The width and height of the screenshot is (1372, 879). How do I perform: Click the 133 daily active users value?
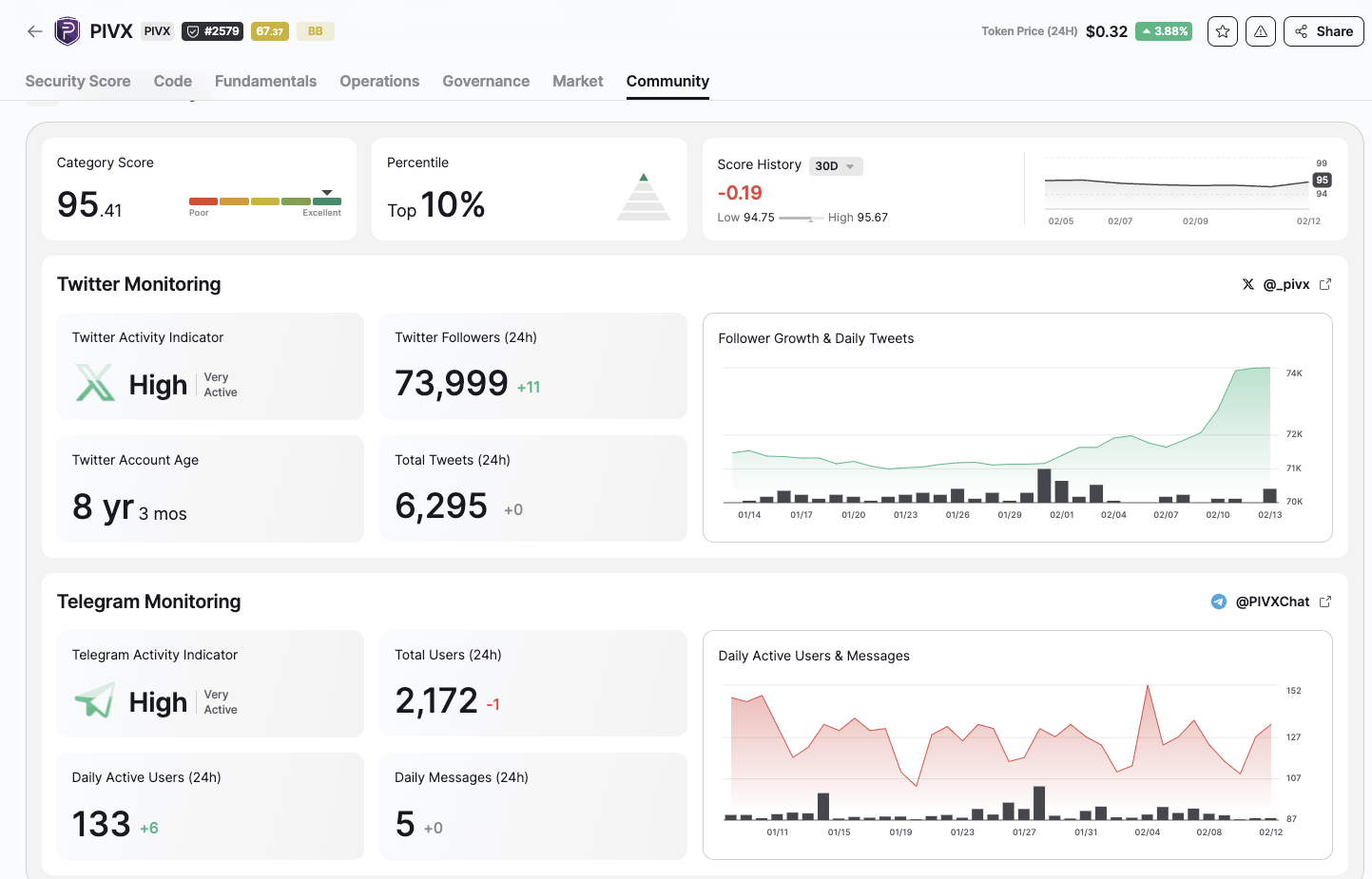click(102, 823)
